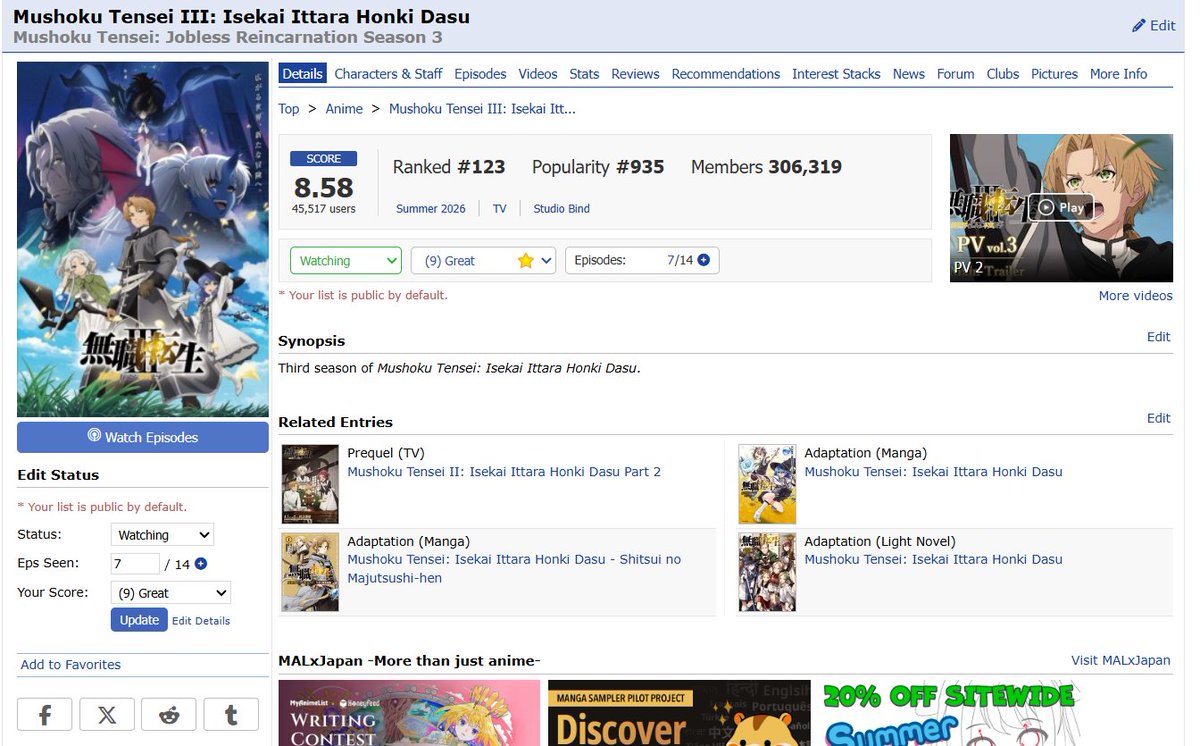Image resolution: width=1200 pixels, height=746 pixels.
Task: Click the Update button
Action: click(x=139, y=620)
